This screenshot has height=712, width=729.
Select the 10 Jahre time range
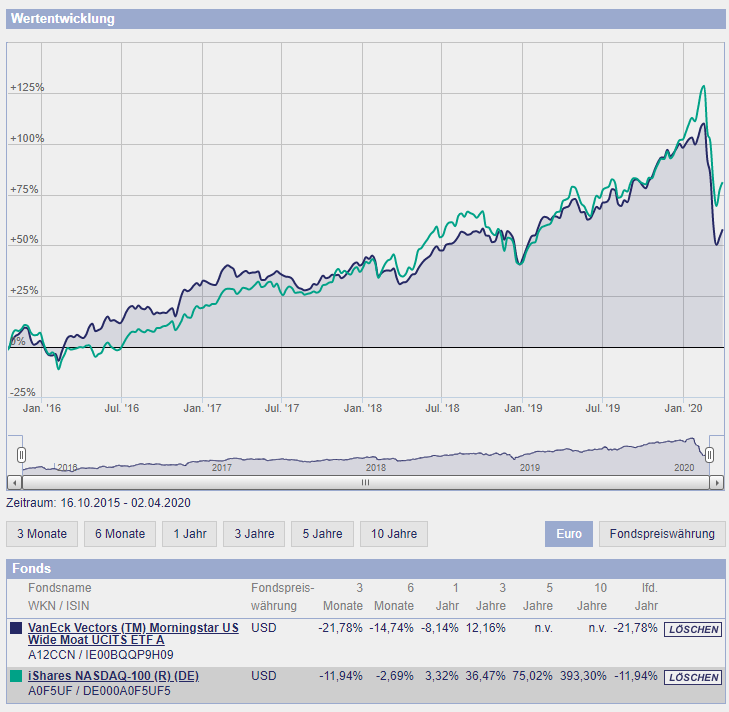(x=394, y=534)
